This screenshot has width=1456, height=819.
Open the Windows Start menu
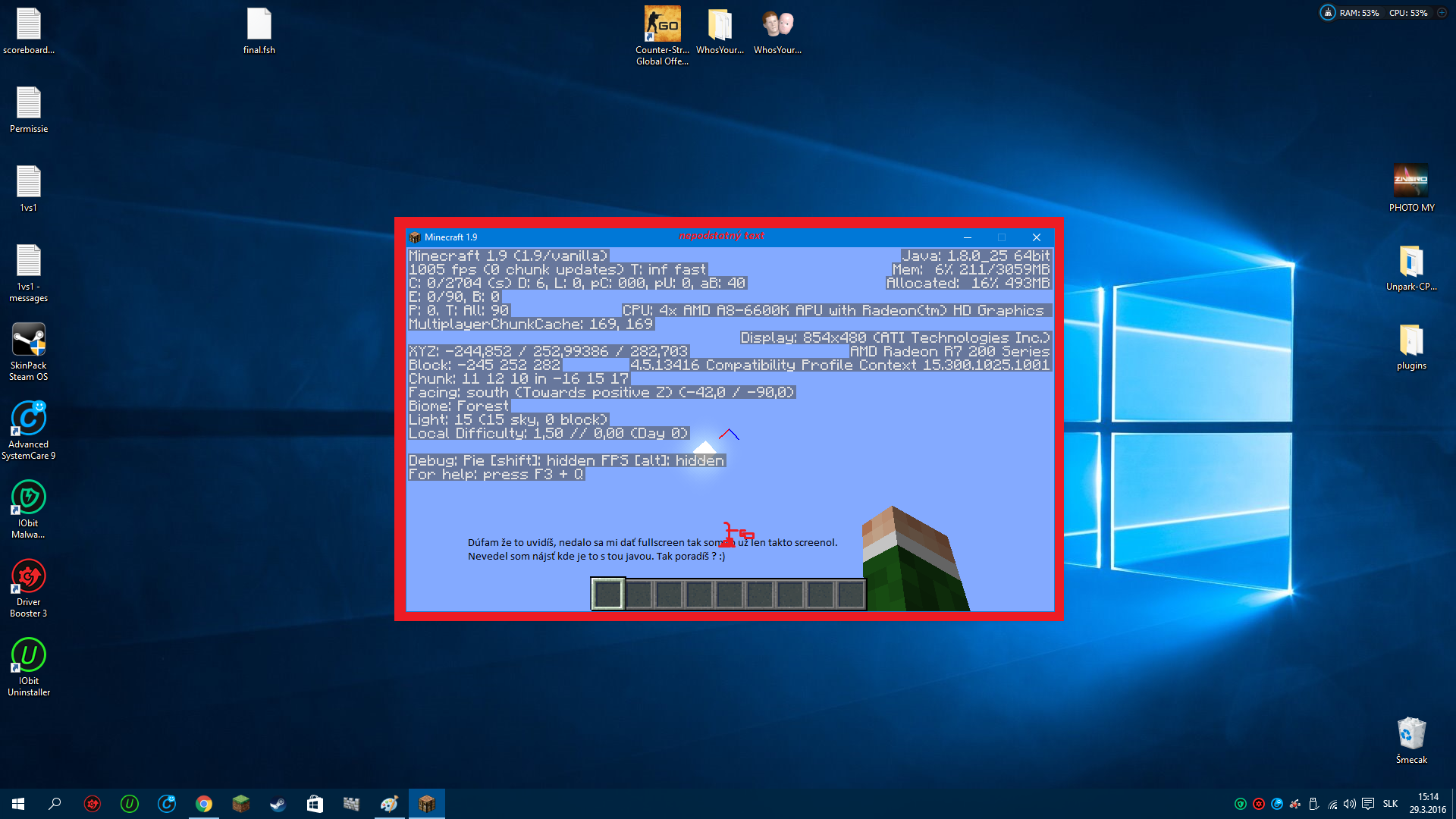[18, 804]
